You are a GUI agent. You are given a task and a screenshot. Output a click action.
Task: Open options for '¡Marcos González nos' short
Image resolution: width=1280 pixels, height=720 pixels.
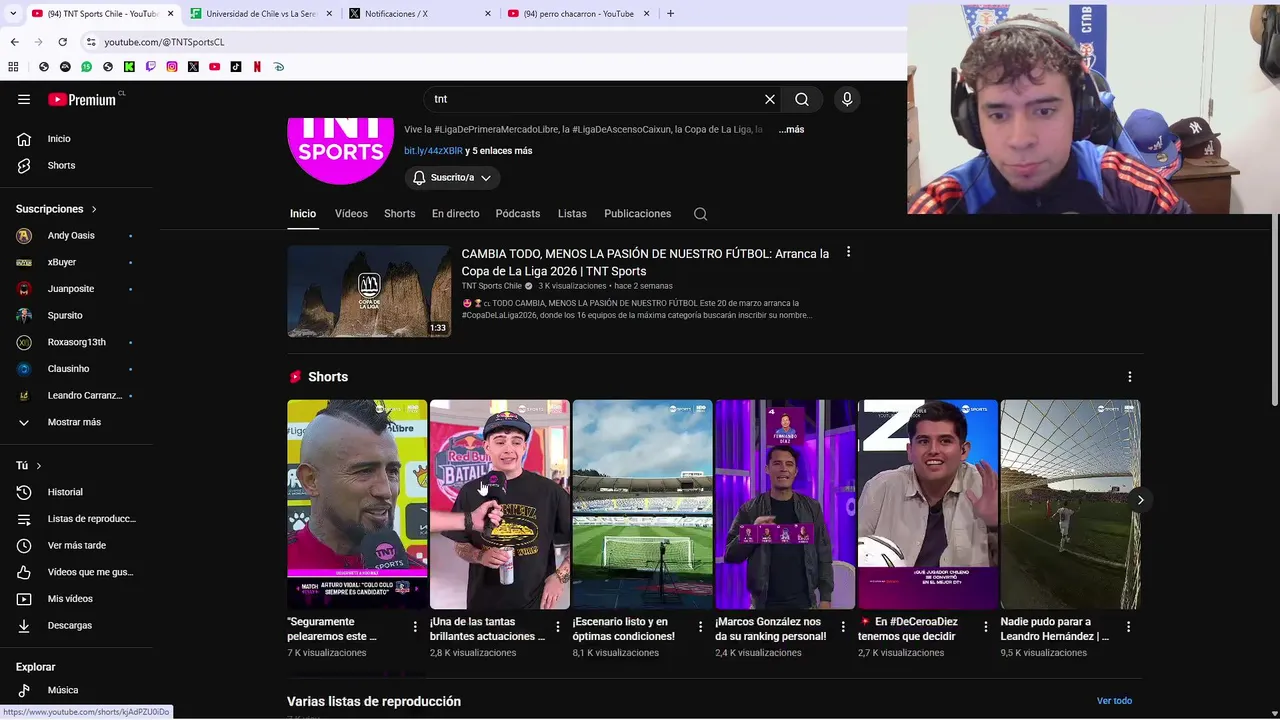[843, 627]
